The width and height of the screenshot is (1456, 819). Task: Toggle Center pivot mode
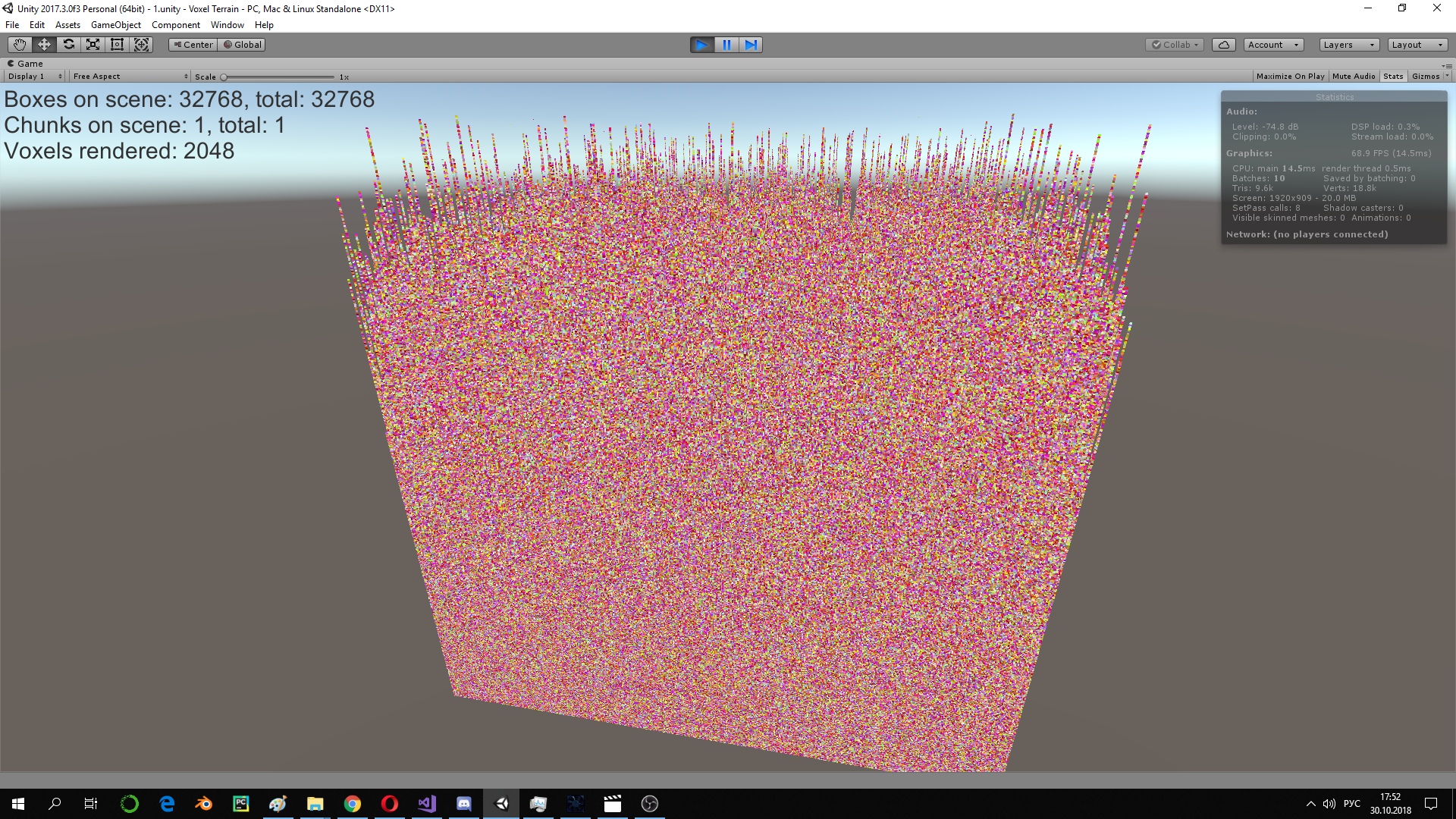[193, 44]
